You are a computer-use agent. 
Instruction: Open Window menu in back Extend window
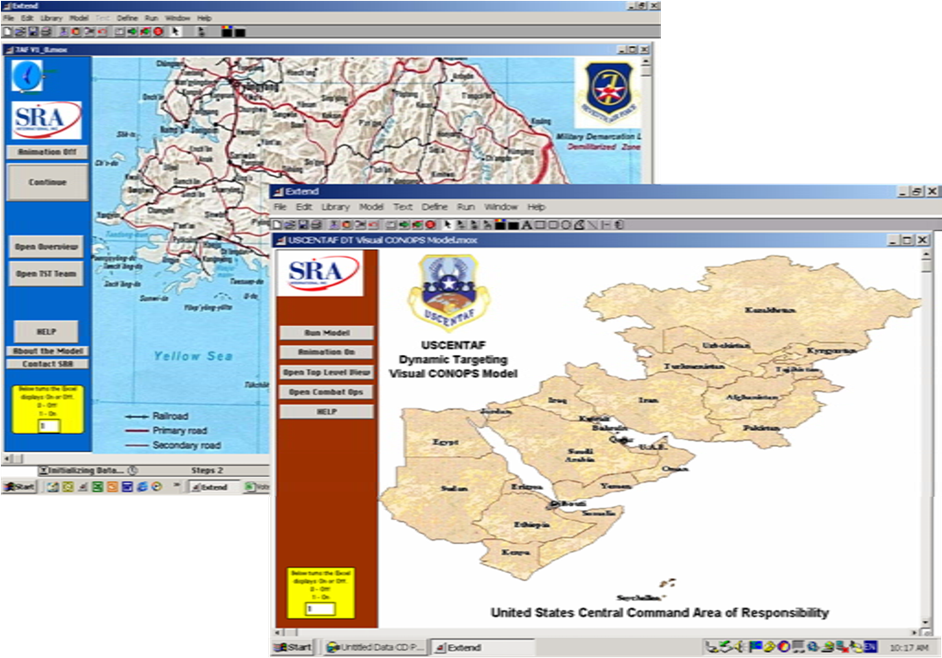(x=177, y=18)
